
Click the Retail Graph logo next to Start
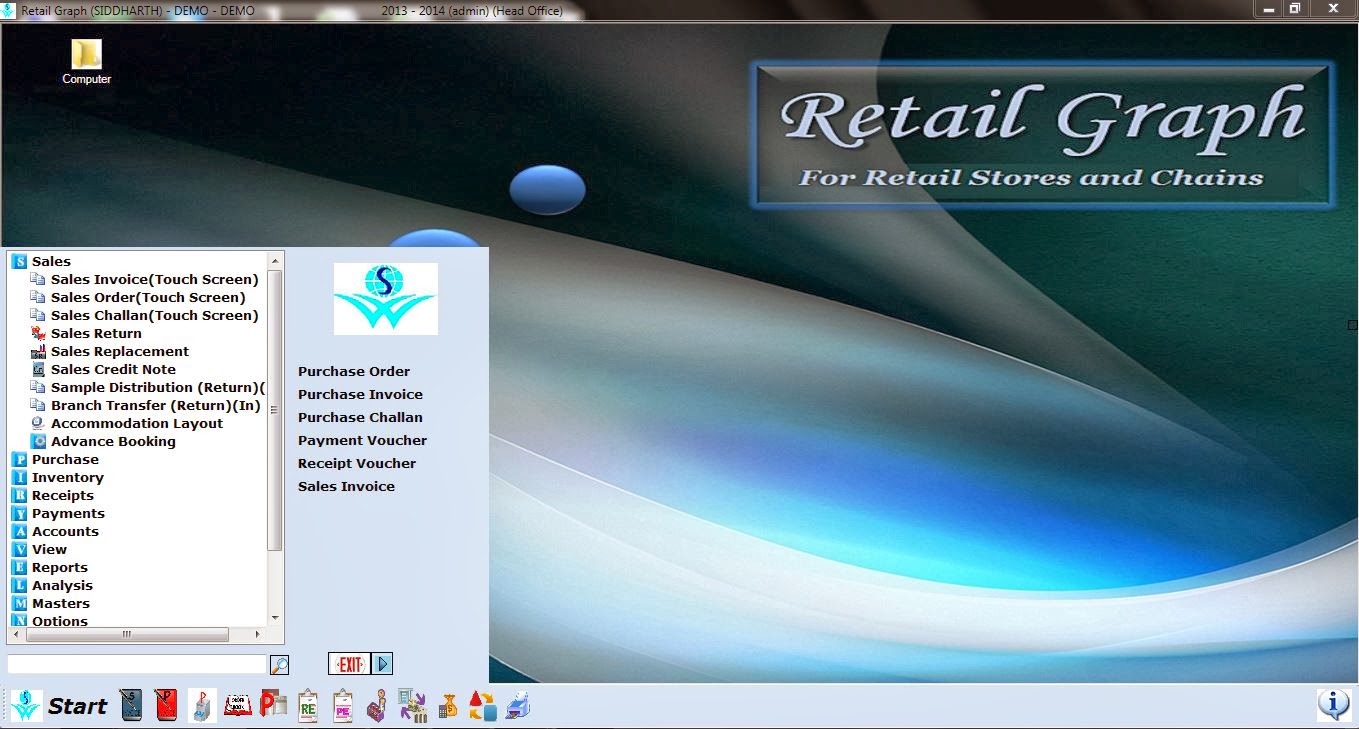tap(27, 706)
